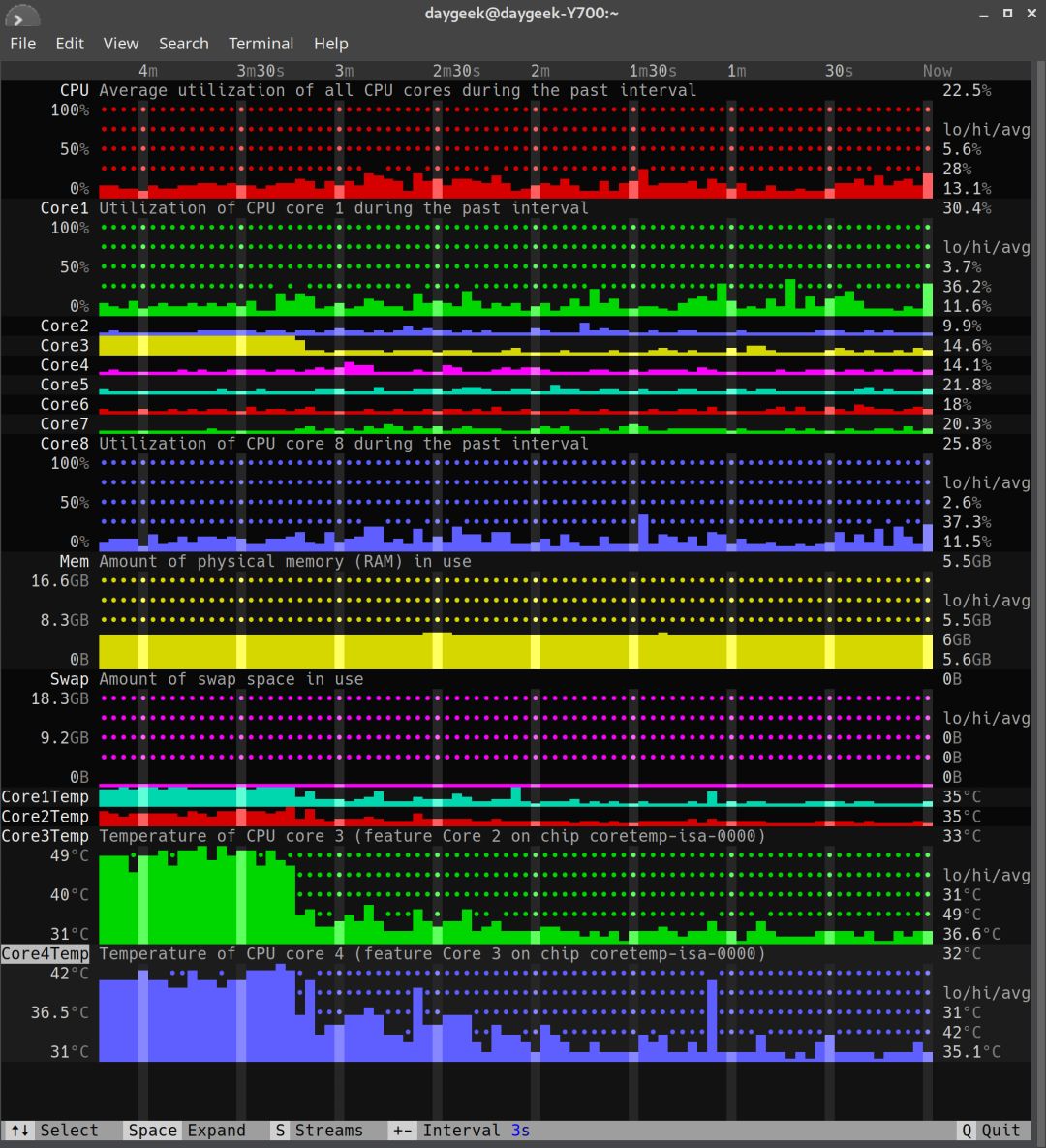Viewport: 1046px width, 1148px height.
Task: Expand the collapsed Core5 stream row
Action: [65, 385]
